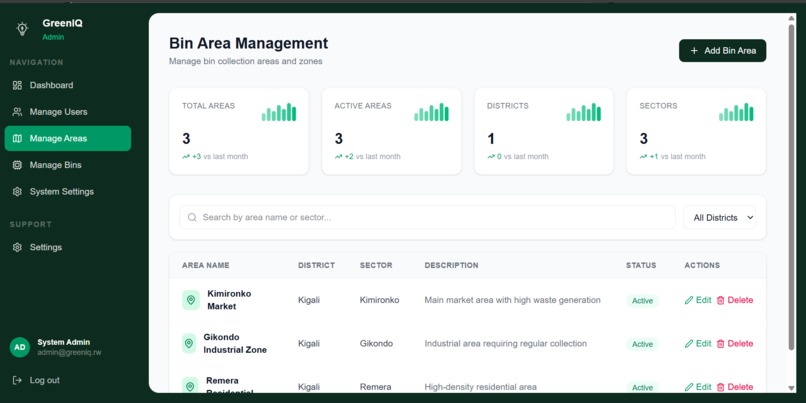
Task: Click 'Industrial area requiring regular collection' description
Action: coord(506,344)
